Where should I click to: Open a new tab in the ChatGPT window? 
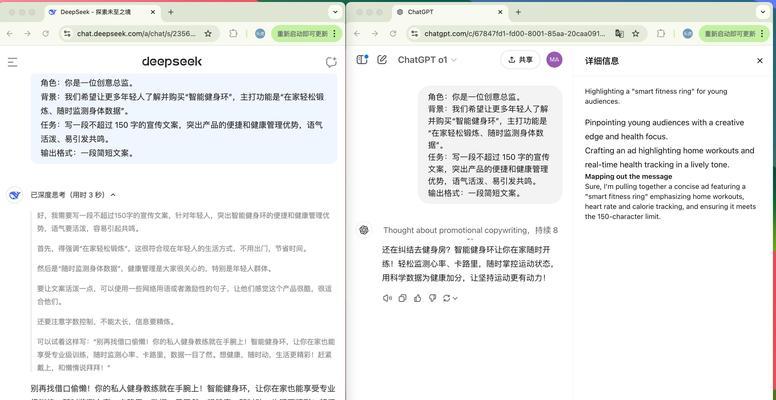pyautogui.click(x=518, y=12)
